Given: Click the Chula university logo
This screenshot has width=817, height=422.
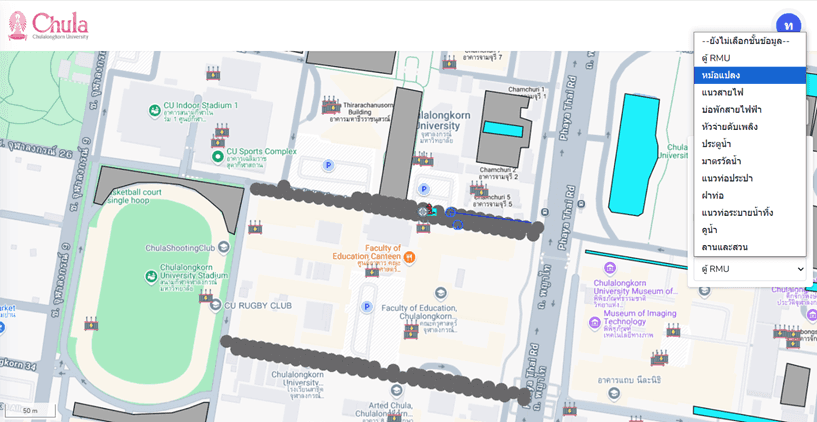Looking at the screenshot, I should (x=48, y=26).
